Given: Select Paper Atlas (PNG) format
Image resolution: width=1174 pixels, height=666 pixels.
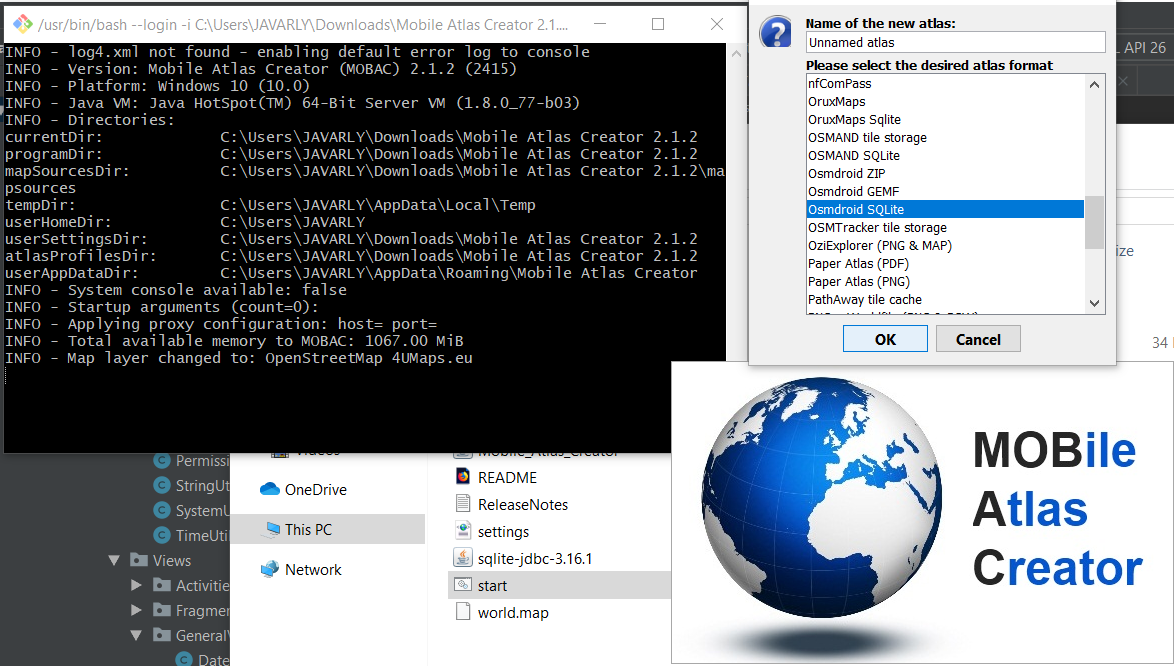Looking at the screenshot, I should (945, 281).
